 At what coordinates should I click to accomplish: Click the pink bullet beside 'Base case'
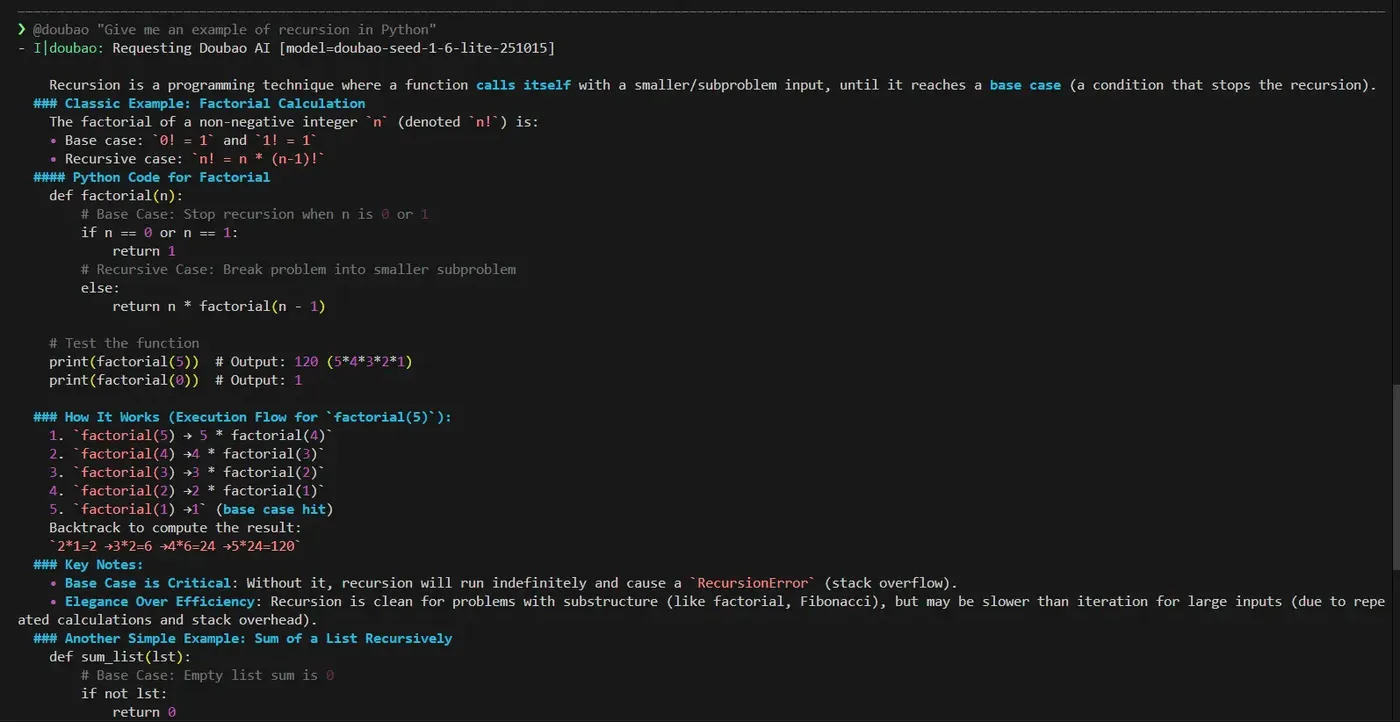pyautogui.click(x=52, y=140)
